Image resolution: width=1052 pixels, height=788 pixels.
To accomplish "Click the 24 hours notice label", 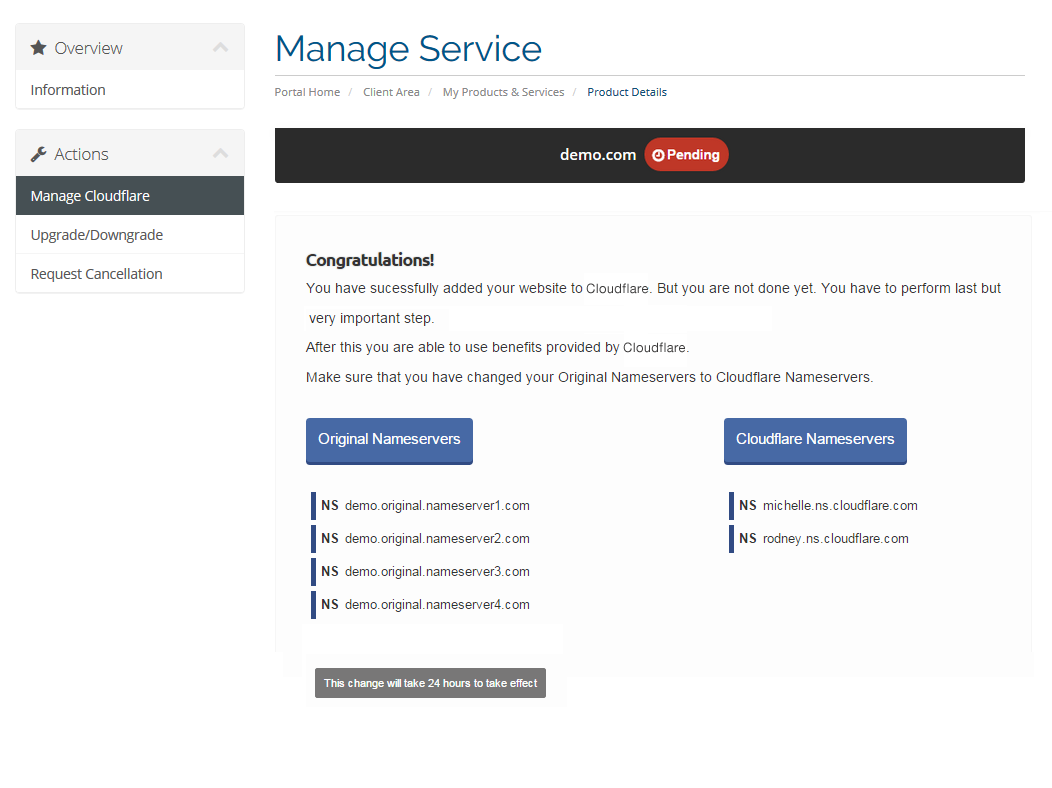I will [x=430, y=683].
